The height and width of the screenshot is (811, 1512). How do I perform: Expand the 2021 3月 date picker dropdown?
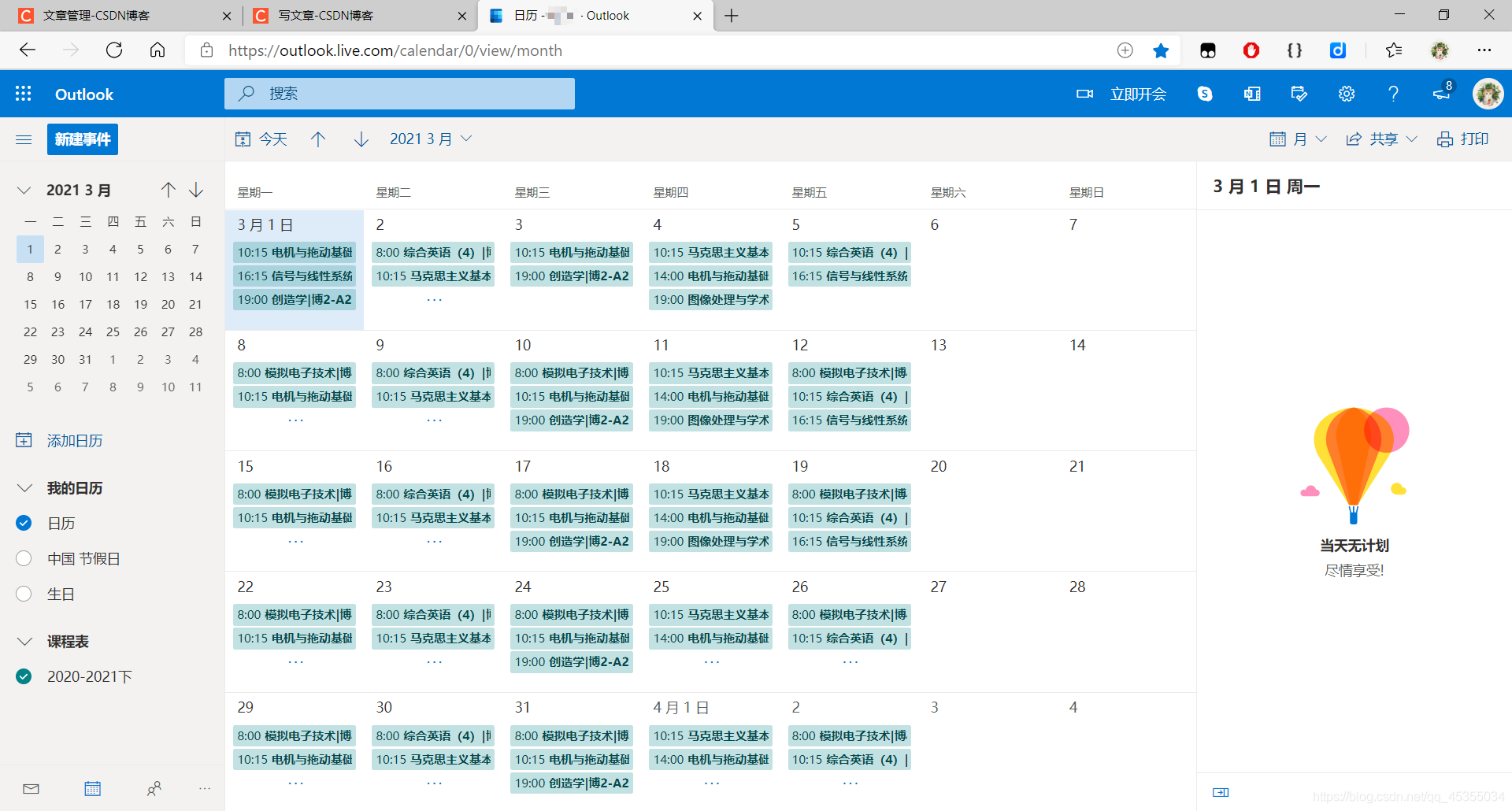tap(431, 139)
